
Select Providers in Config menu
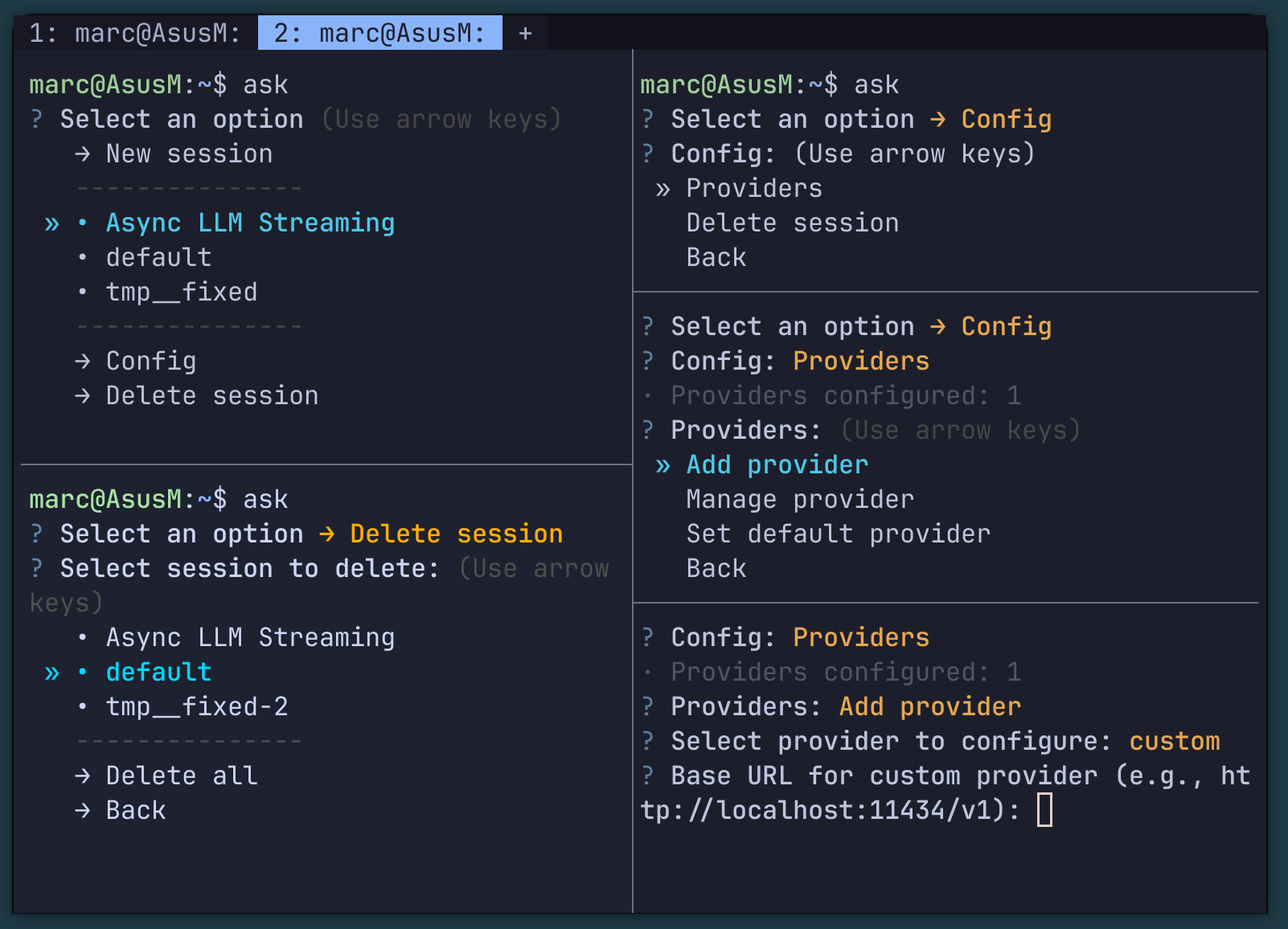[x=754, y=188]
